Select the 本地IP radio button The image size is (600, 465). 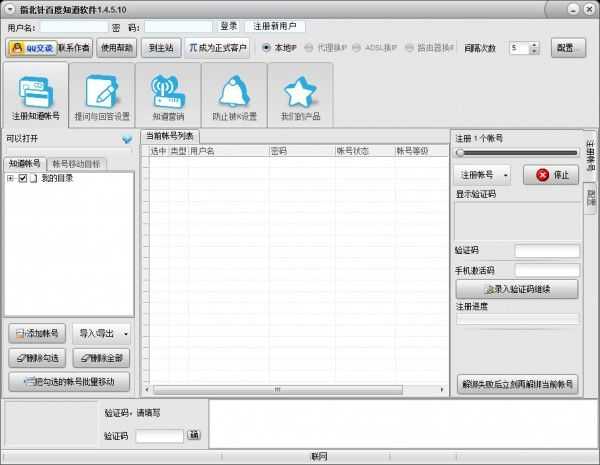pyautogui.click(x=266, y=47)
